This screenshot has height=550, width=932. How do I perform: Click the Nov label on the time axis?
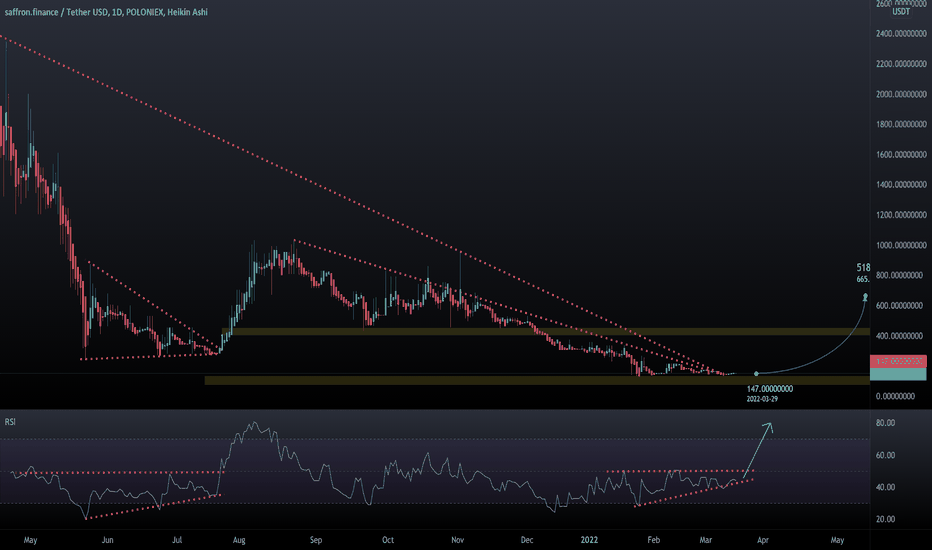[457, 540]
